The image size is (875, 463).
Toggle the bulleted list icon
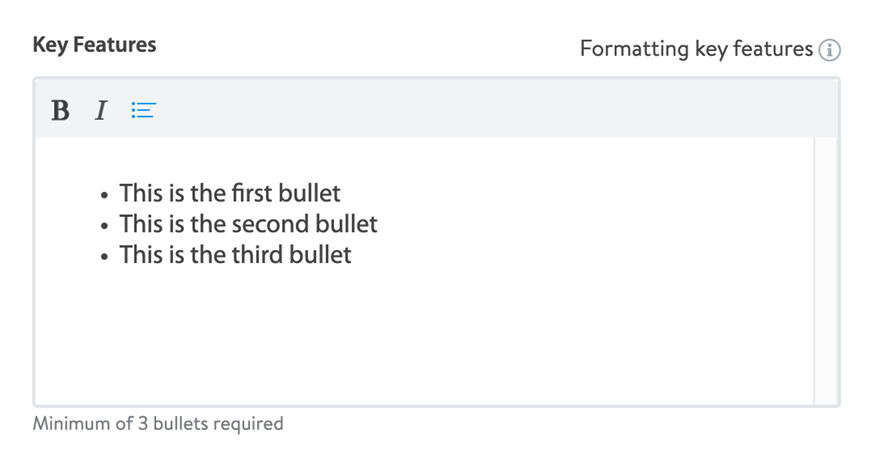click(144, 110)
